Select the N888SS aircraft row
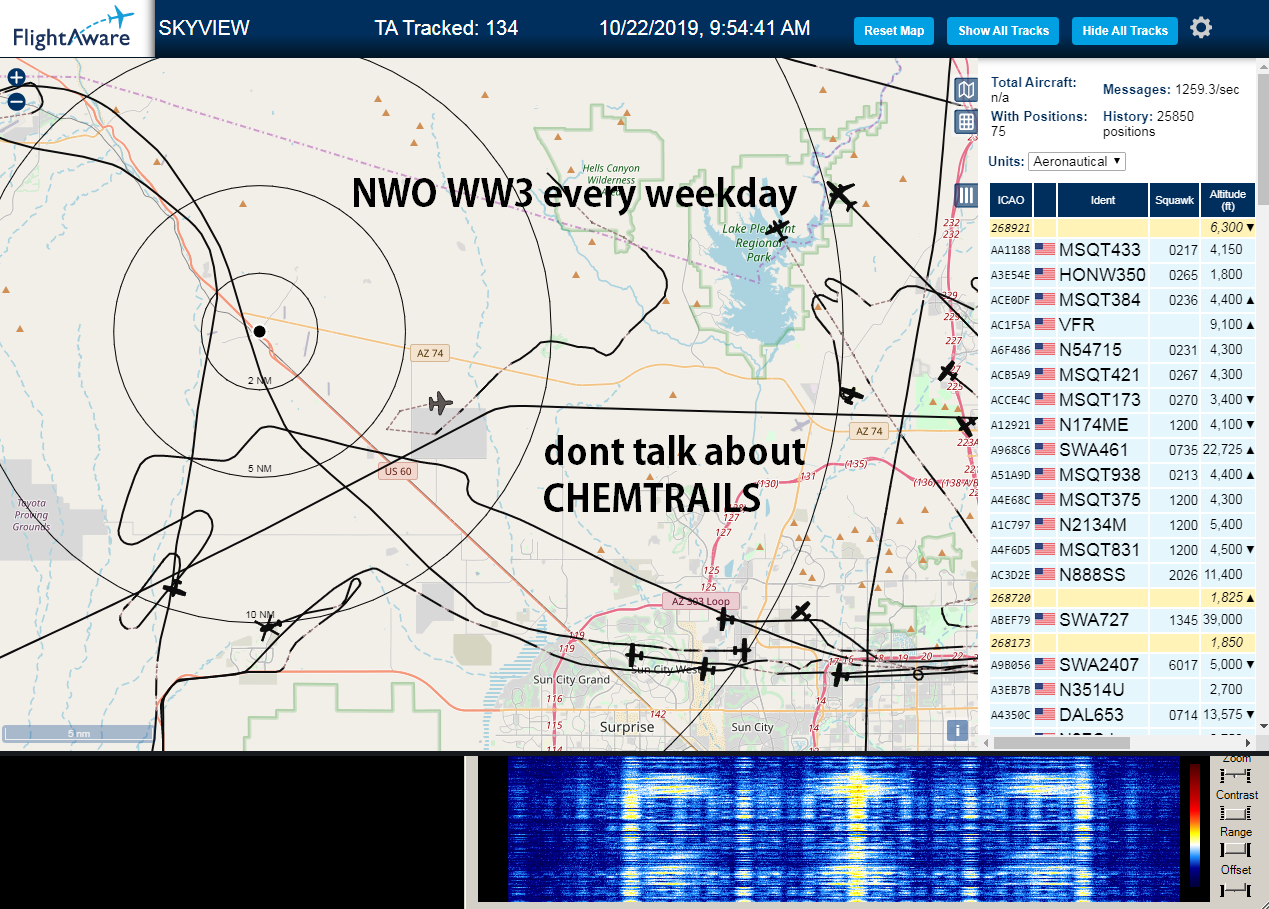Image resolution: width=1269 pixels, height=909 pixels. [x=1122, y=575]
